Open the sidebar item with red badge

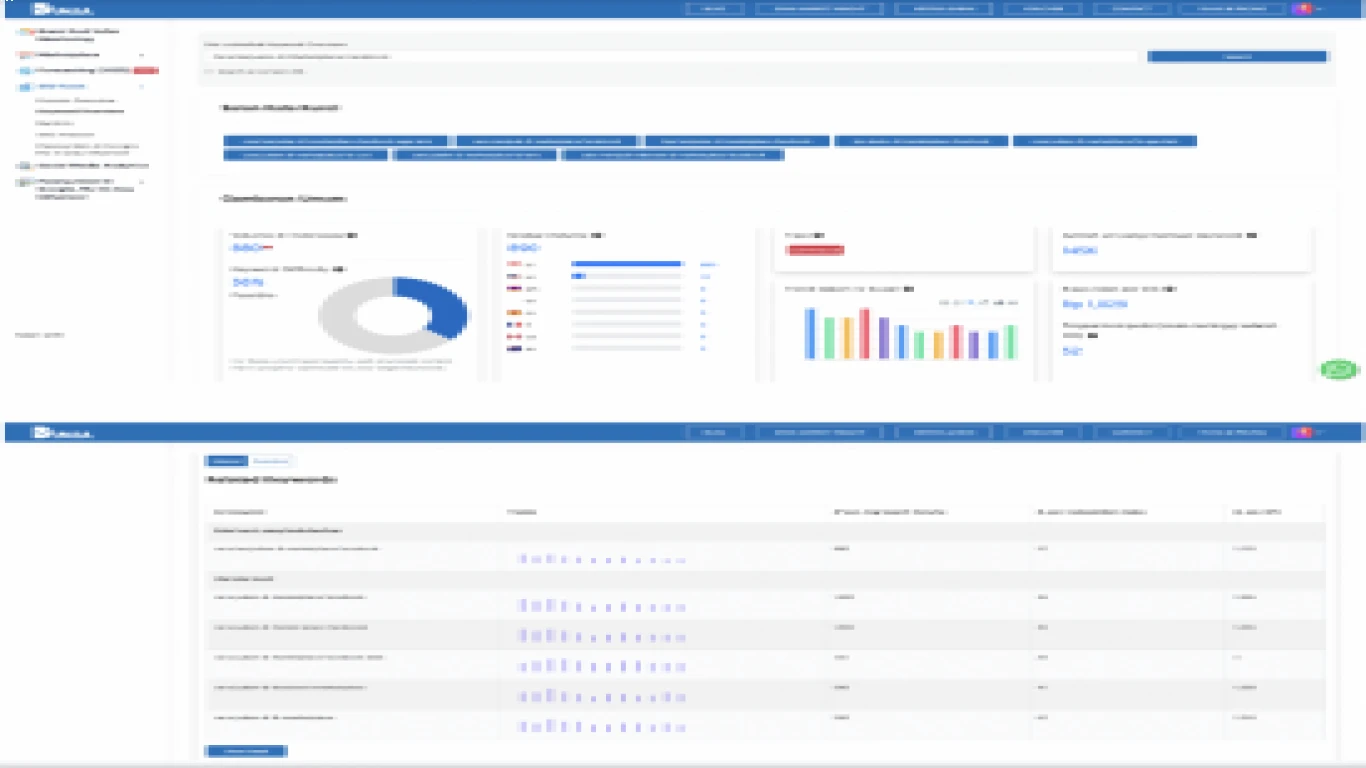pos(89,71)
